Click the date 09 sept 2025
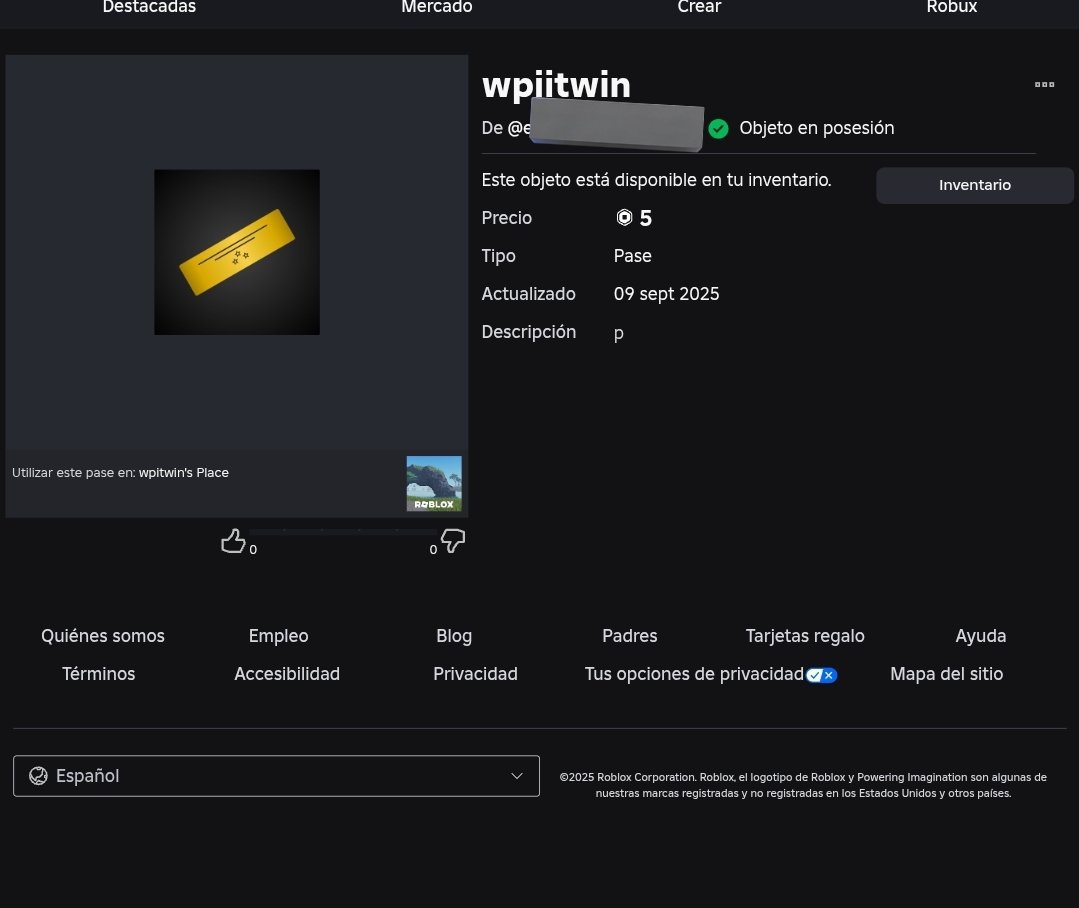Image resolution: width=1079 pixels, height=908 pixels. click(666, 294)
